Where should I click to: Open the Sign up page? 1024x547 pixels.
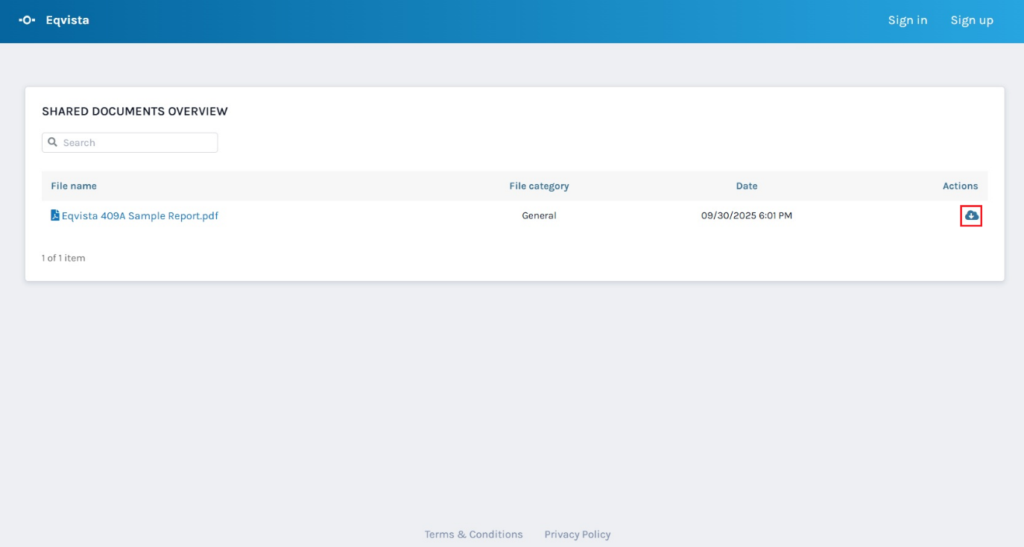971,20
